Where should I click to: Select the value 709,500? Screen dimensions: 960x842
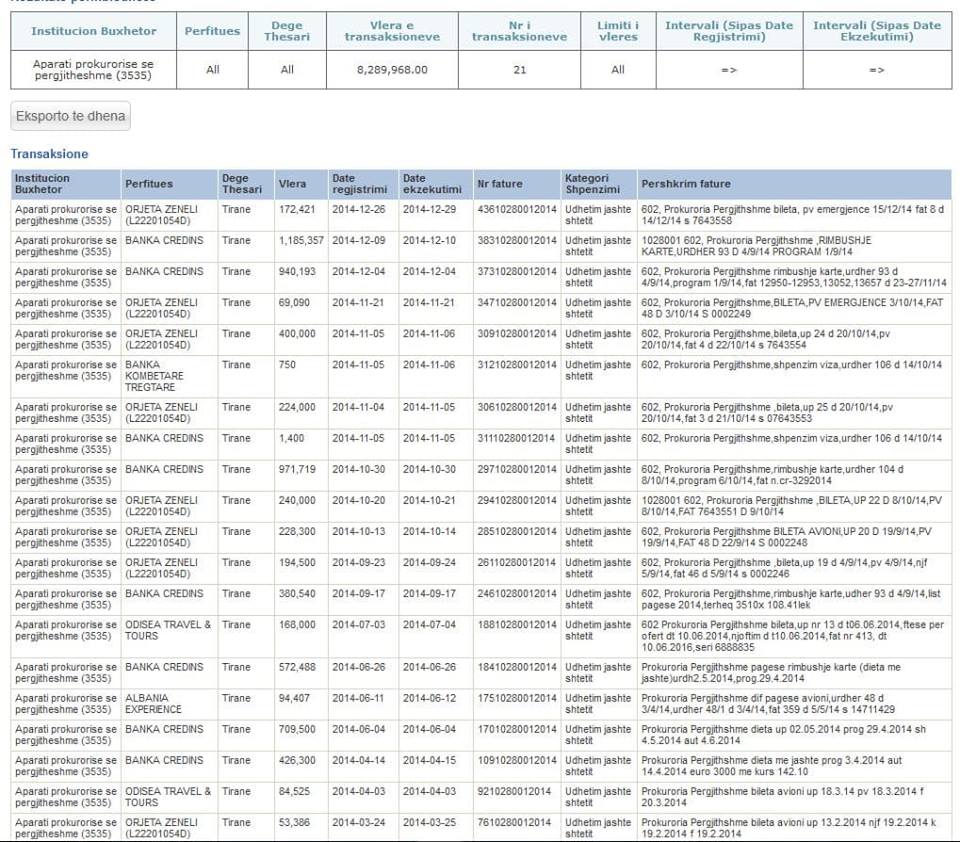click(x=297, y=729)
